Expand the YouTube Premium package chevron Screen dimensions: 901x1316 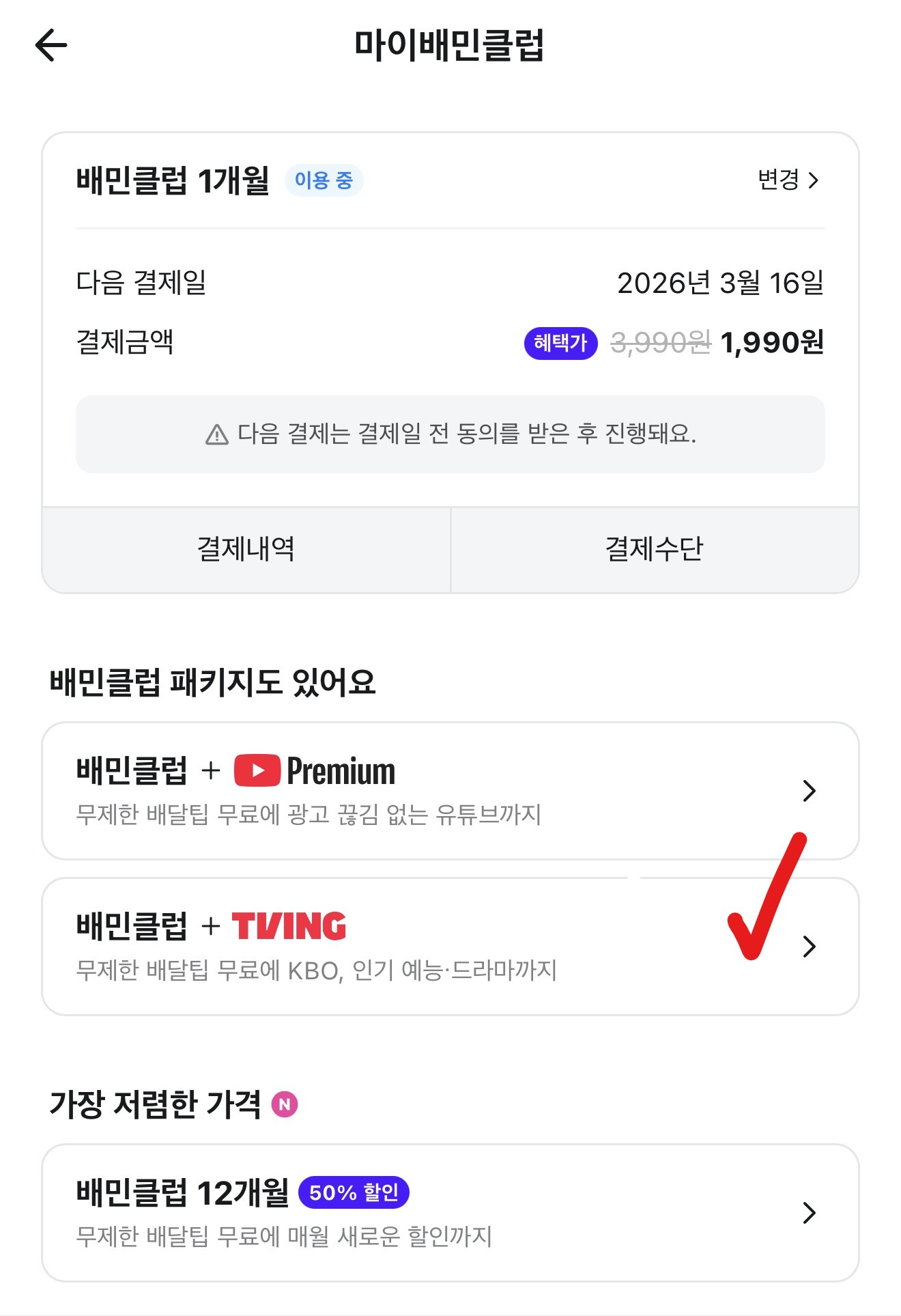click(x=810, y=791)
